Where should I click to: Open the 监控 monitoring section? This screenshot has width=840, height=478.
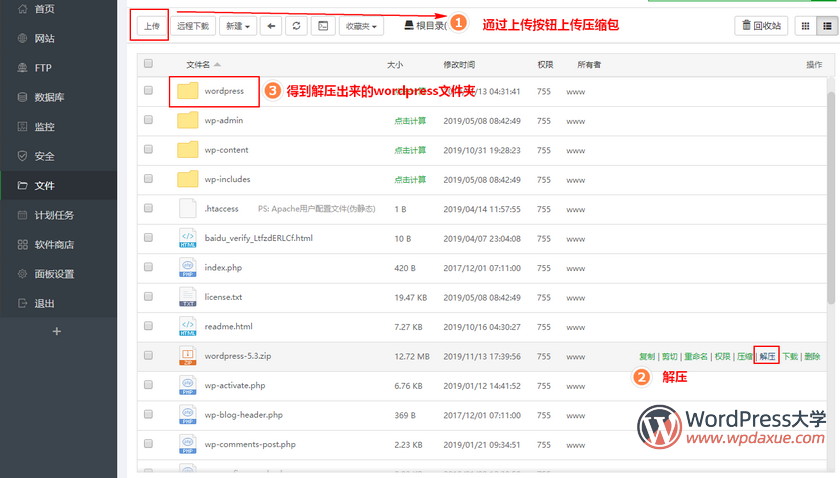point(58,126)
